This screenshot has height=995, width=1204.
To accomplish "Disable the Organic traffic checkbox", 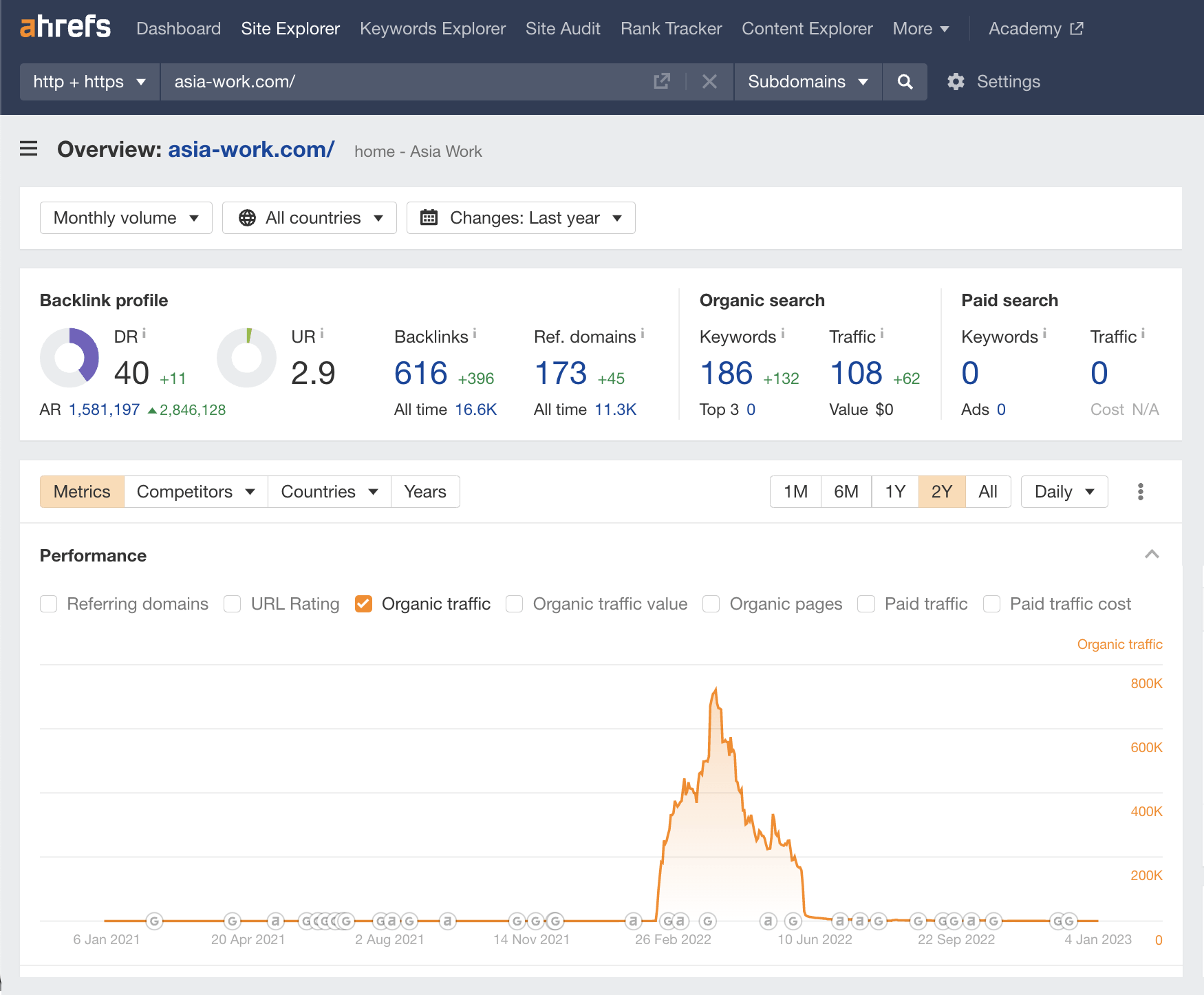I will 363,603.
